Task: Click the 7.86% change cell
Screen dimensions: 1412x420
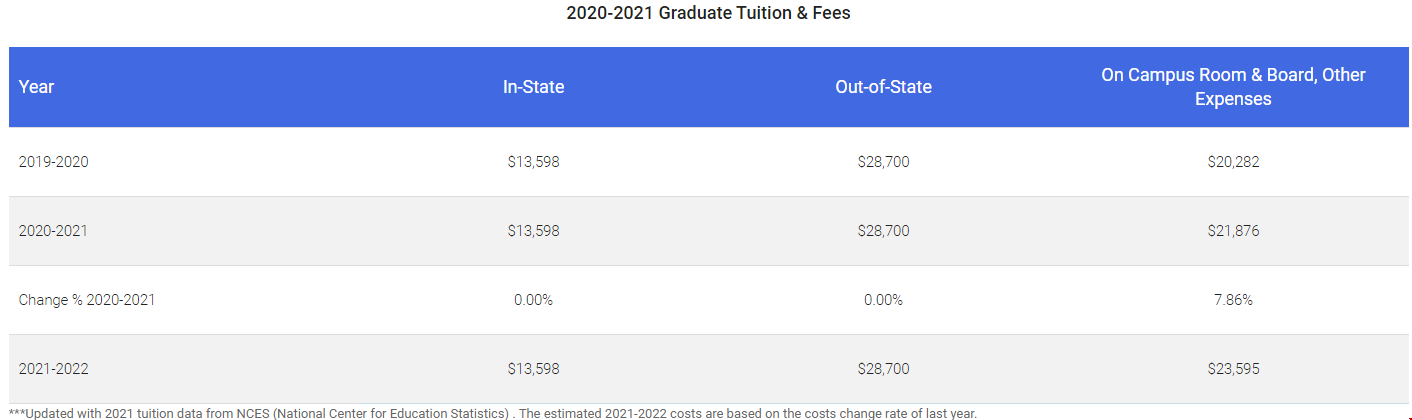Action: click(1233, 299)
